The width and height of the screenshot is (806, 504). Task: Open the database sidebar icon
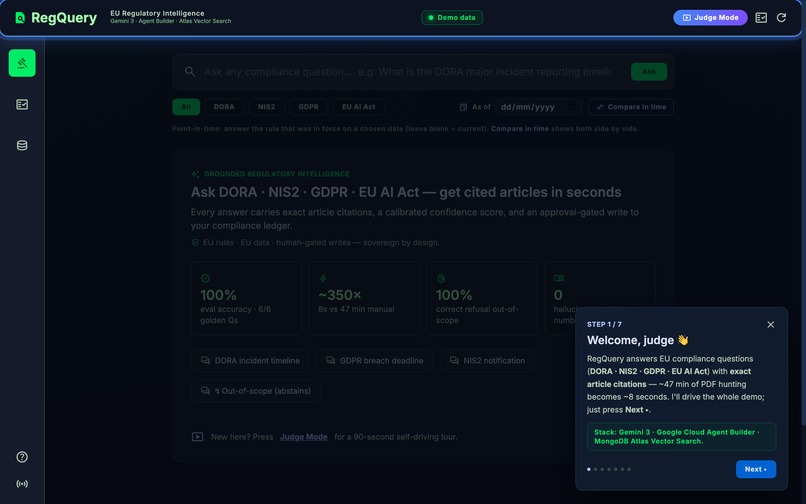tap(22, 146)
